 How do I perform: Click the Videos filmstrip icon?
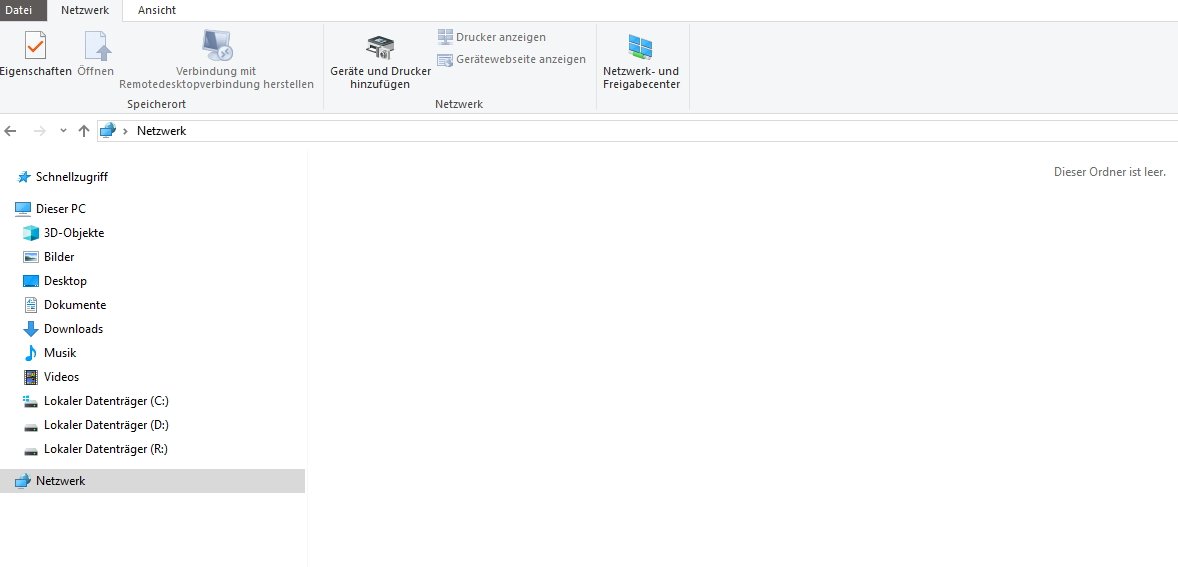(31, 377)
